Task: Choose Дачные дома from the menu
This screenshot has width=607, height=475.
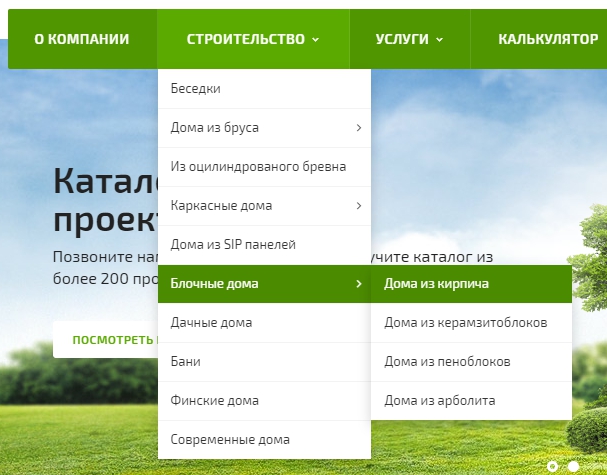Action: coord(264,322)
